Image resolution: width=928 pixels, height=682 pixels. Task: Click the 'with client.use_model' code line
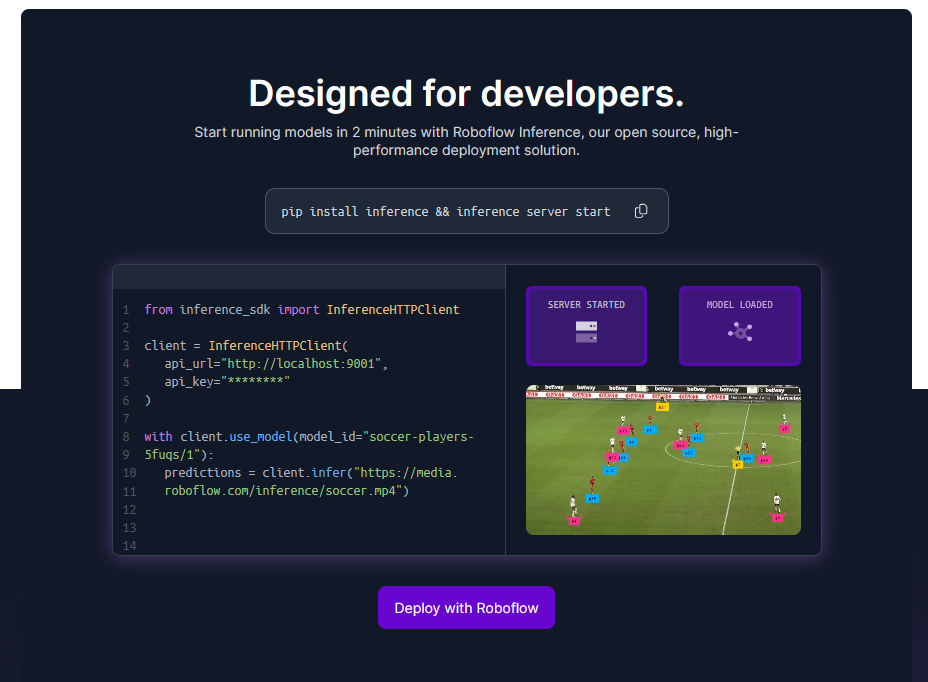click(309, 437)
